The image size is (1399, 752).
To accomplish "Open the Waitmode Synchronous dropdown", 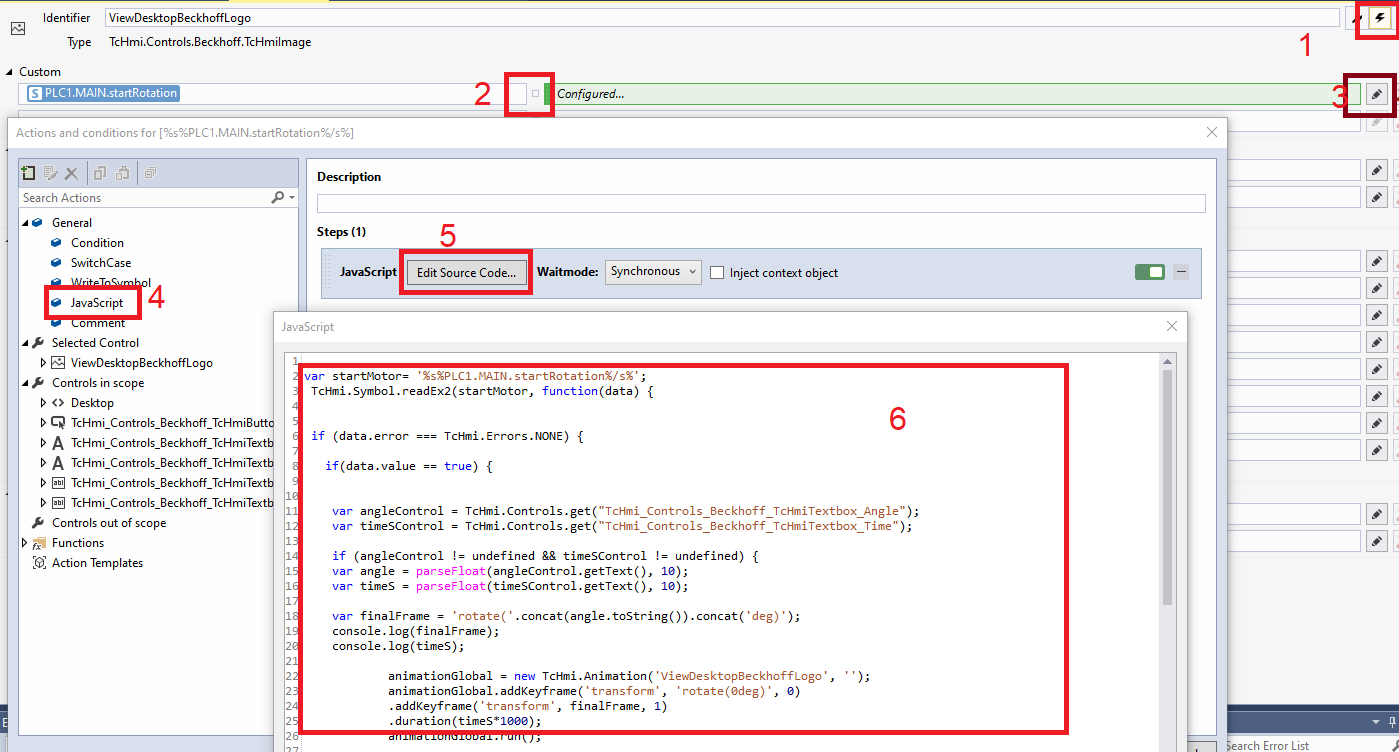I will [x=653, y=272].
